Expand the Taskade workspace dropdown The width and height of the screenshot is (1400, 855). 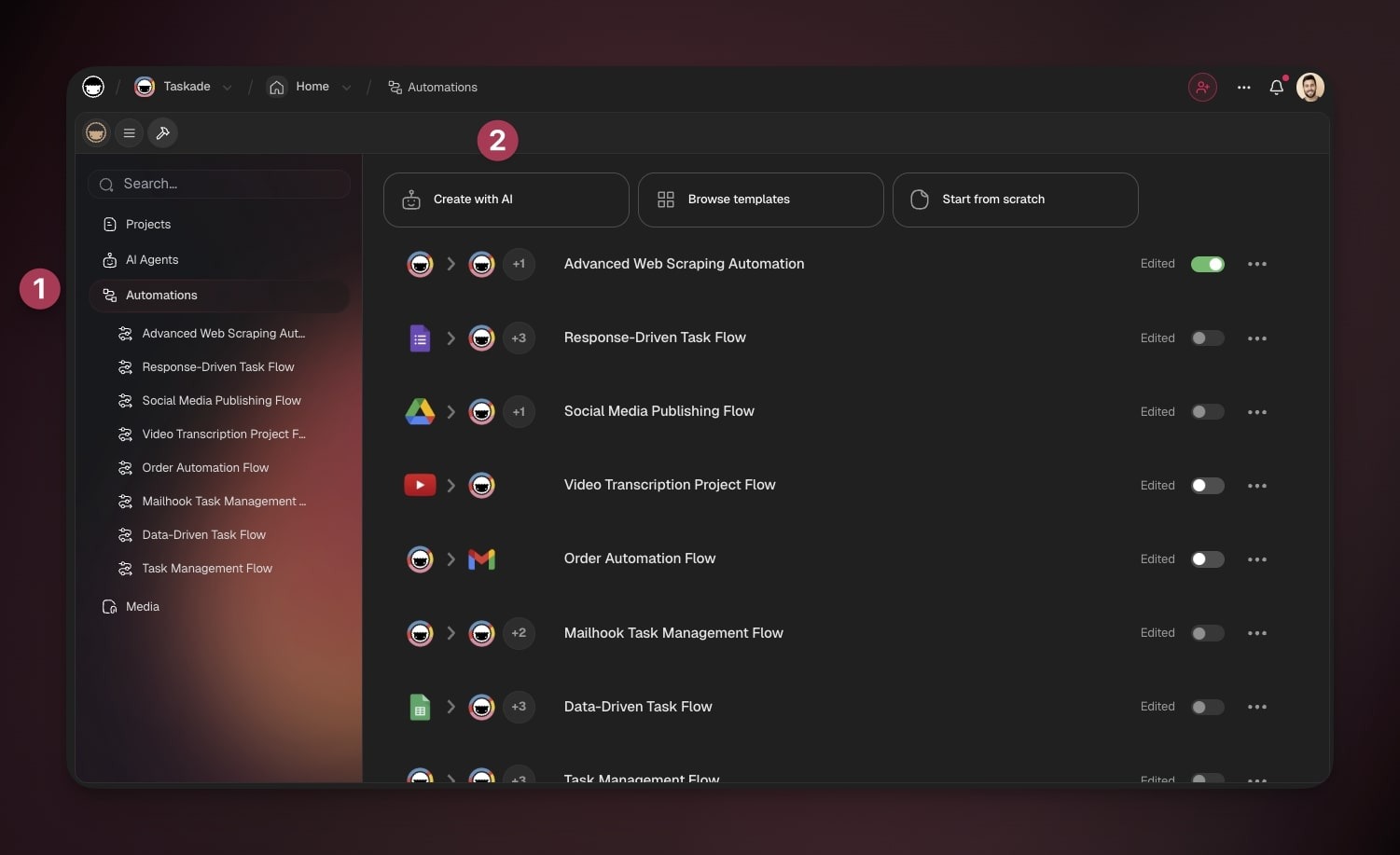(228, 88)
